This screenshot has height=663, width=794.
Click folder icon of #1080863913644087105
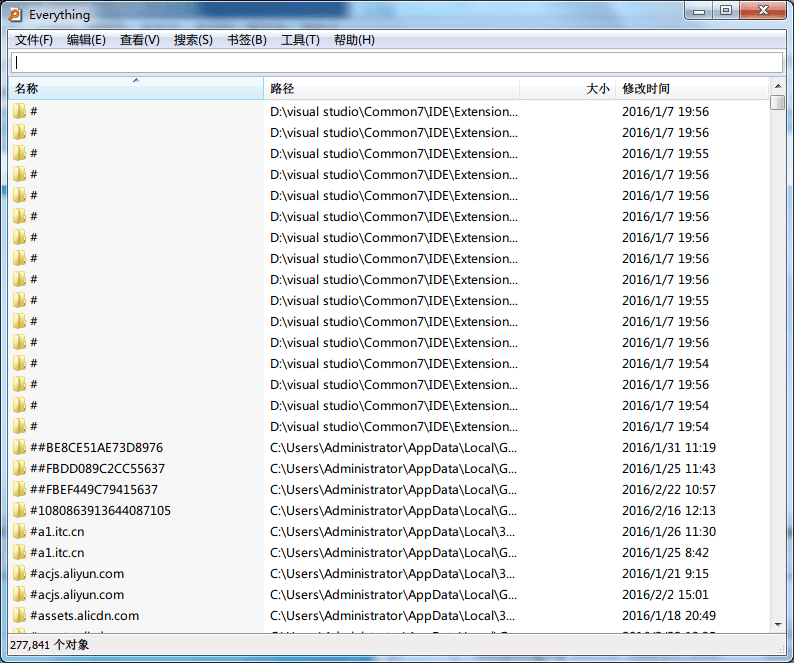pyautogui.click(x=19, y=511)
